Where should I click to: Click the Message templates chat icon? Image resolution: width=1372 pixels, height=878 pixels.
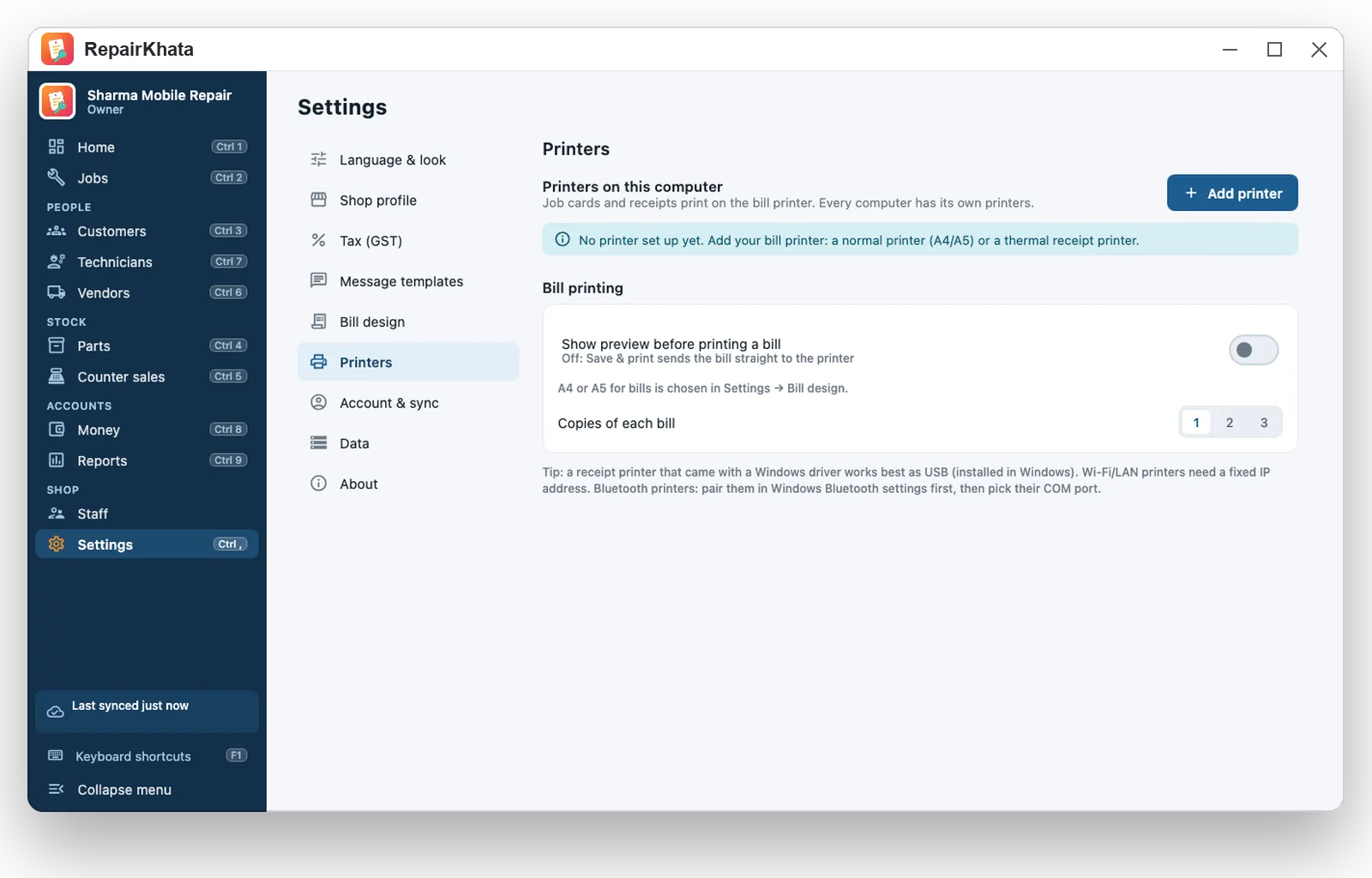pyautogui.click(x=319, y=280)
